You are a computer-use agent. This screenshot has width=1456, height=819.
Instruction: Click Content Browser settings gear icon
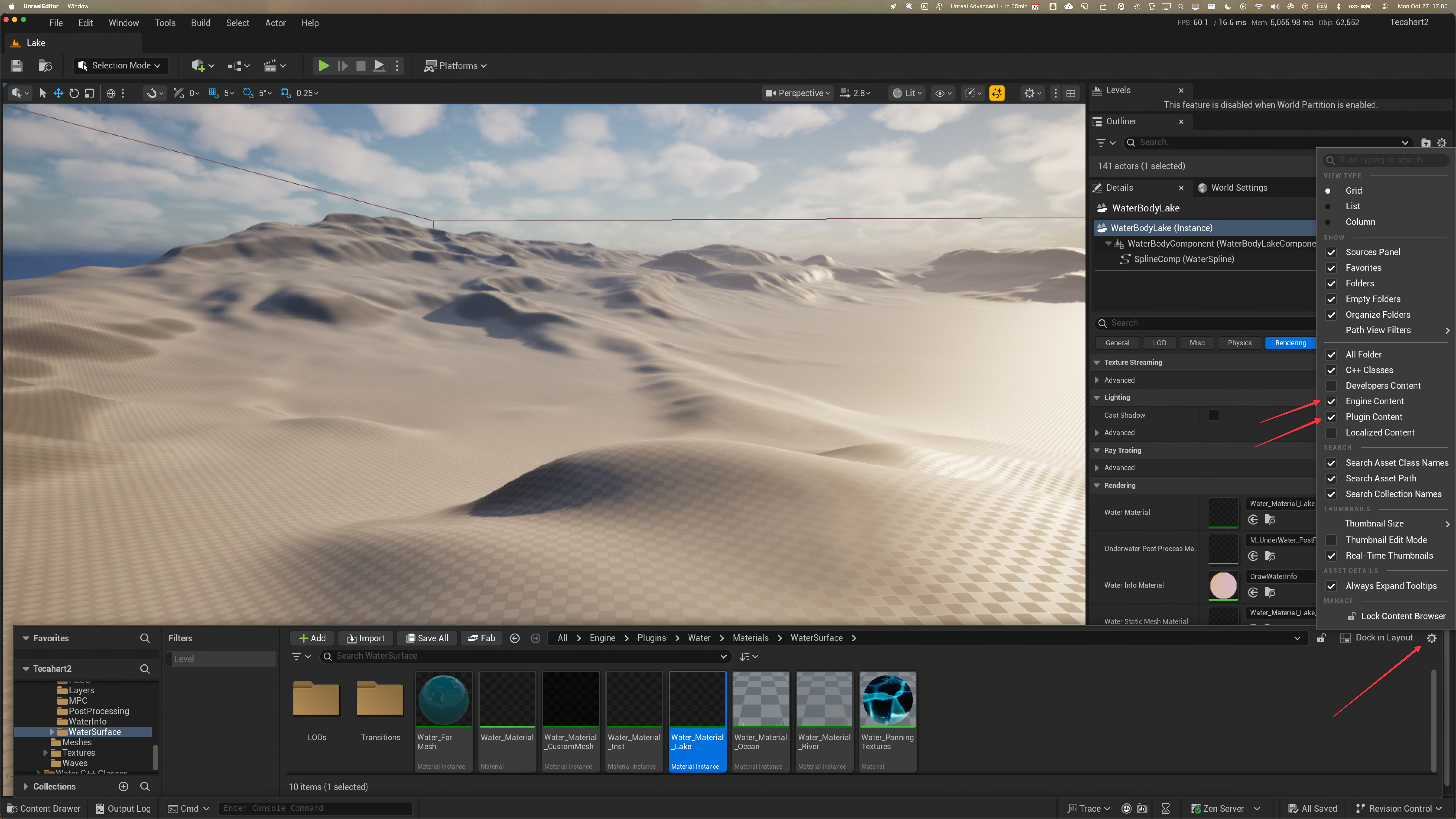coord(1432,638)
